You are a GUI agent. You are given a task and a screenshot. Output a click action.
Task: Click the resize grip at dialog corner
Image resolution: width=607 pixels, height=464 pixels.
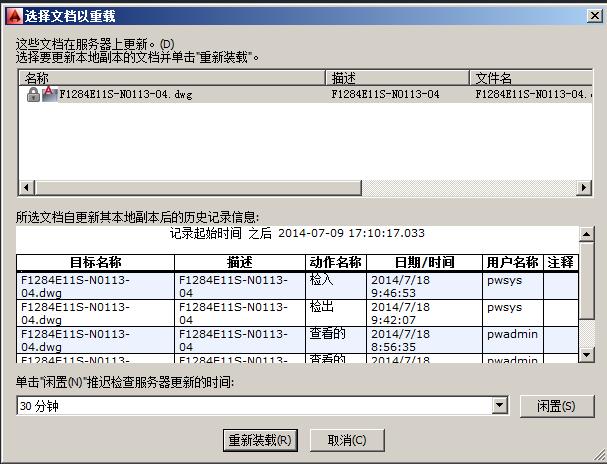[599, 456]
